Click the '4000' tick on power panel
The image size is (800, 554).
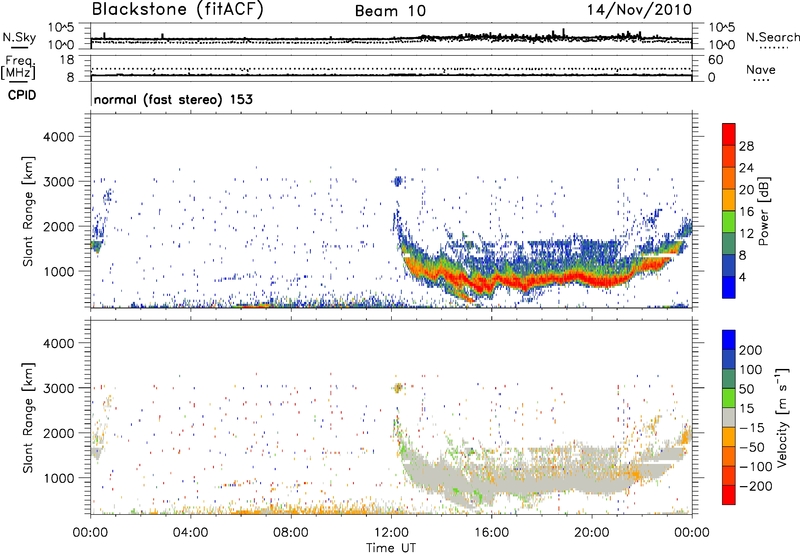click(x=59, y=137)
